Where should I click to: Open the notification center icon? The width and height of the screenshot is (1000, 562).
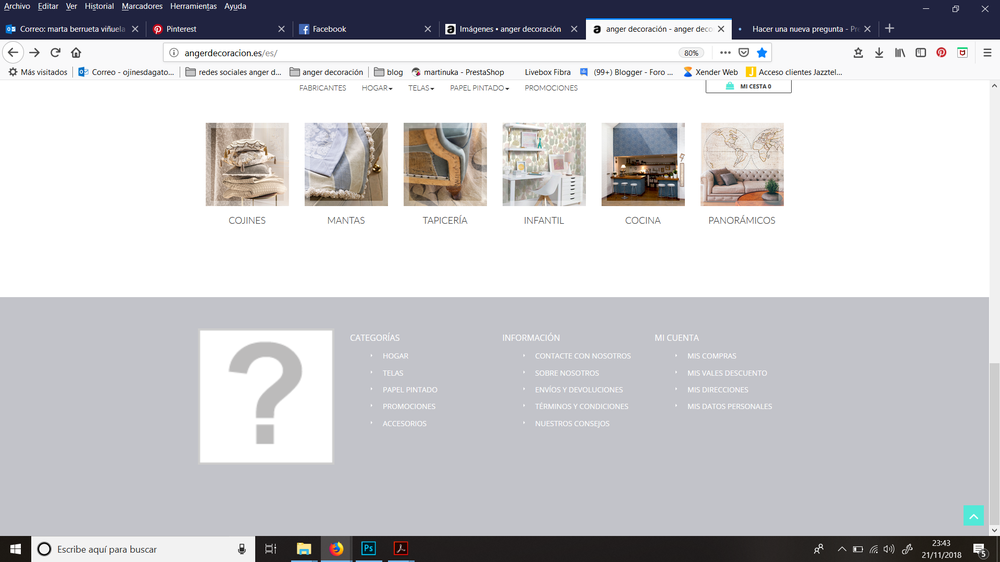[x=980, y=549]
